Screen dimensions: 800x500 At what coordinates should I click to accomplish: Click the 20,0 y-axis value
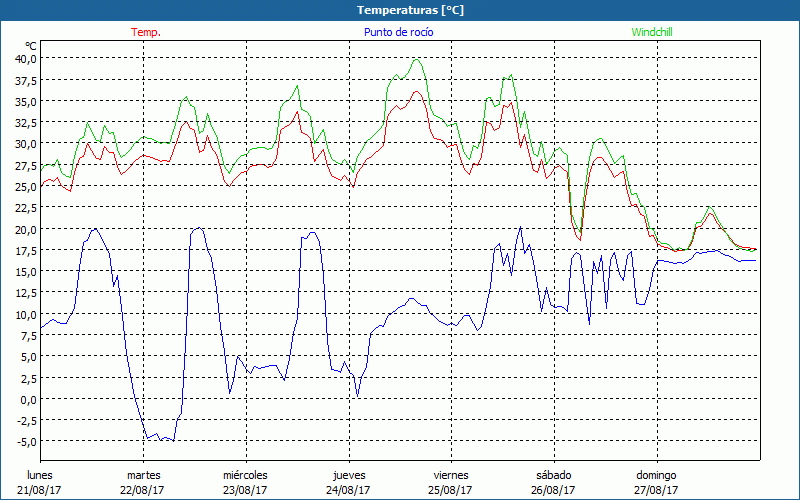pyautogui.click(x=25, y=229)
